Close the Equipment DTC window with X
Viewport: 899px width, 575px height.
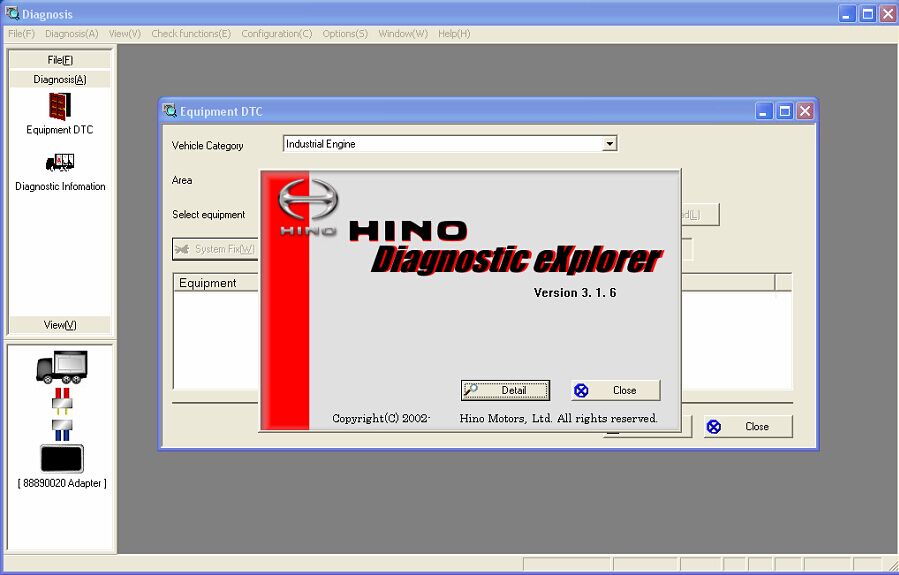tap(805, 111)
